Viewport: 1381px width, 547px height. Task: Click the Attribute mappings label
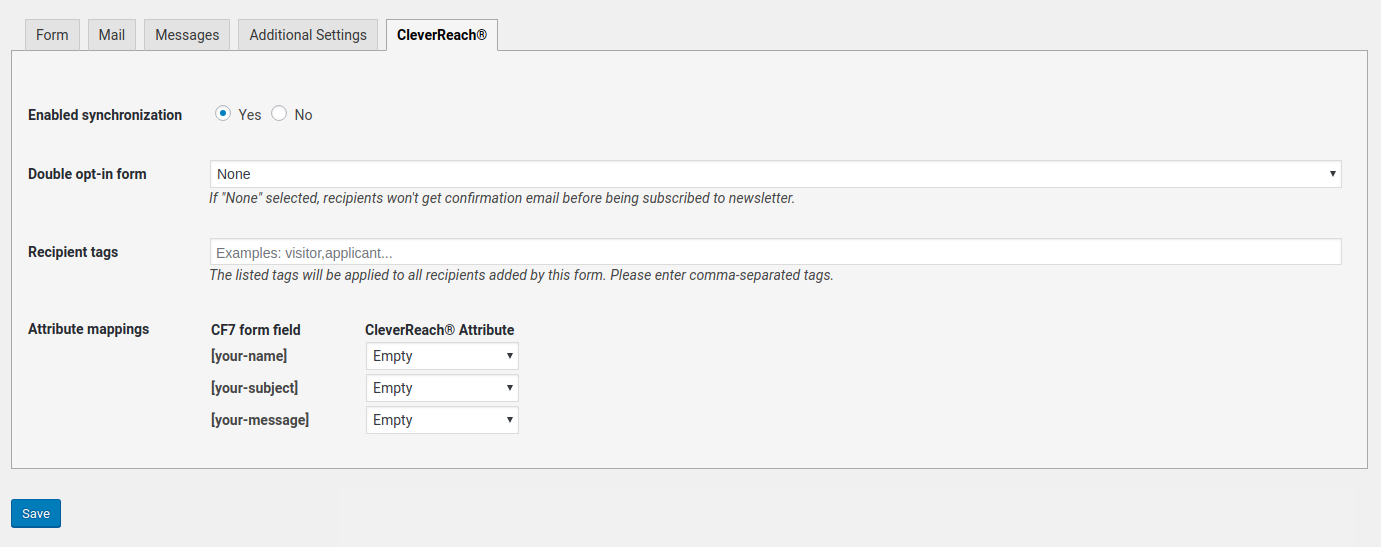[88, 329]
